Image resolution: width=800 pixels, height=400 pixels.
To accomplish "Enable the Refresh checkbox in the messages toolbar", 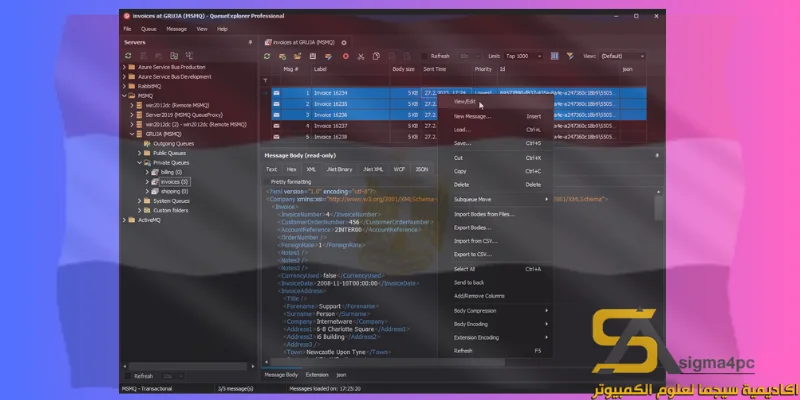I will [x=423, y=56].
